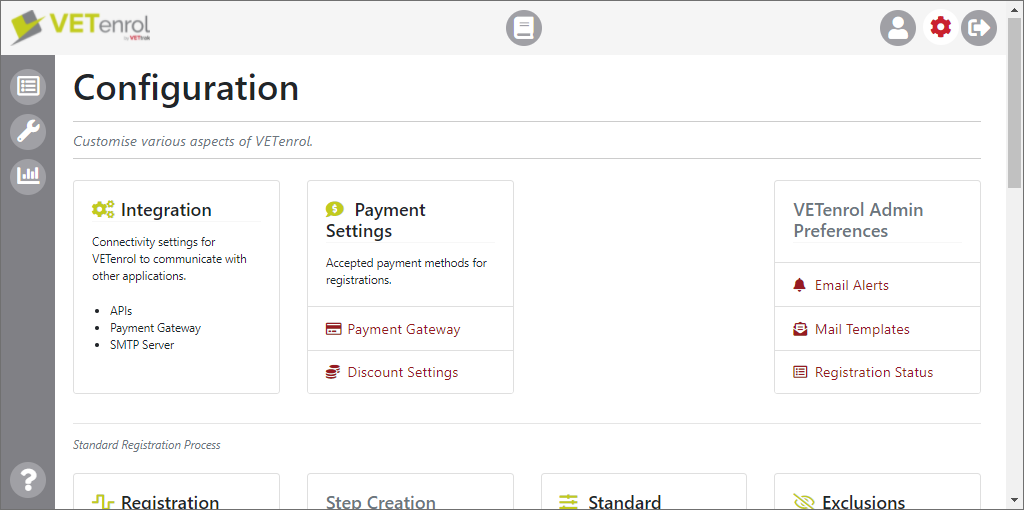
Task: Click the Registration card heading
Action: coord(170,502)
